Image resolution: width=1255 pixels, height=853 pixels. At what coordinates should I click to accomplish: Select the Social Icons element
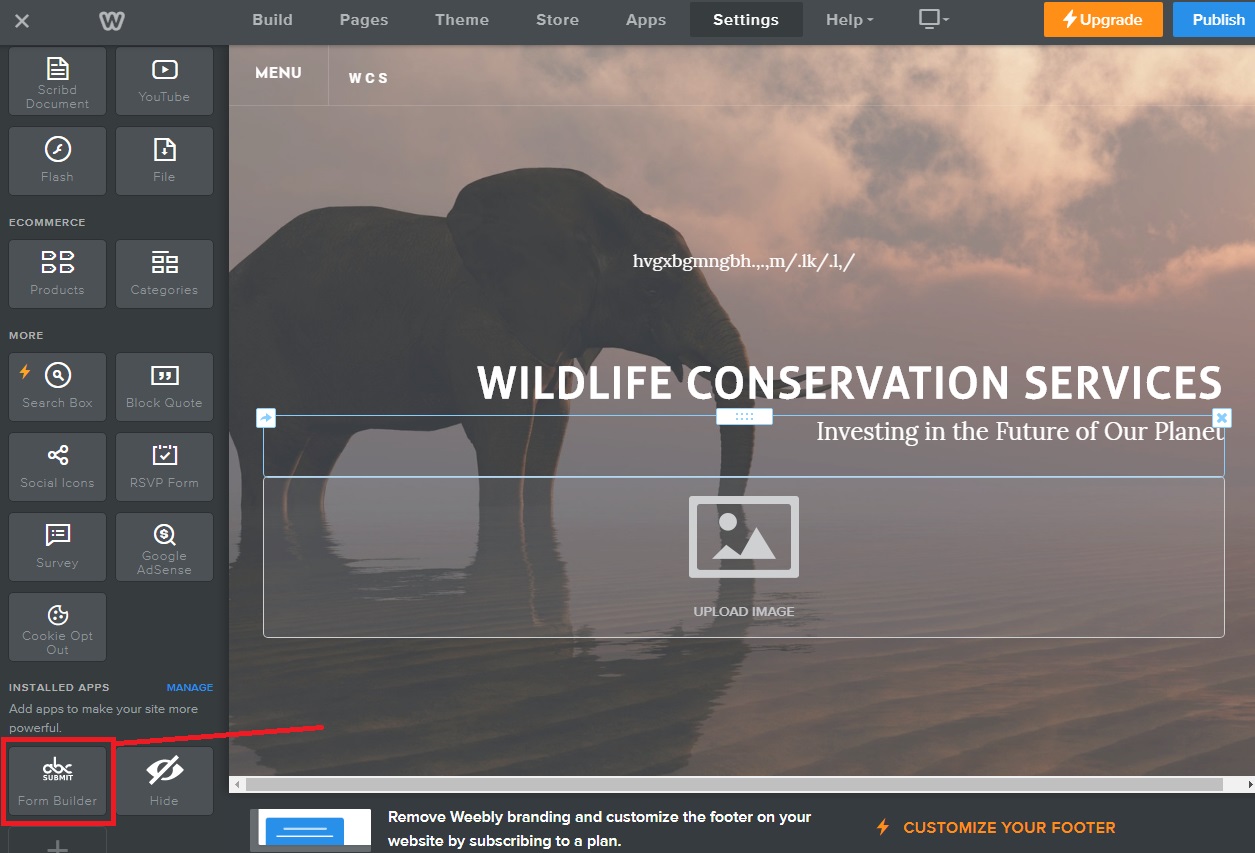[57, 466]
